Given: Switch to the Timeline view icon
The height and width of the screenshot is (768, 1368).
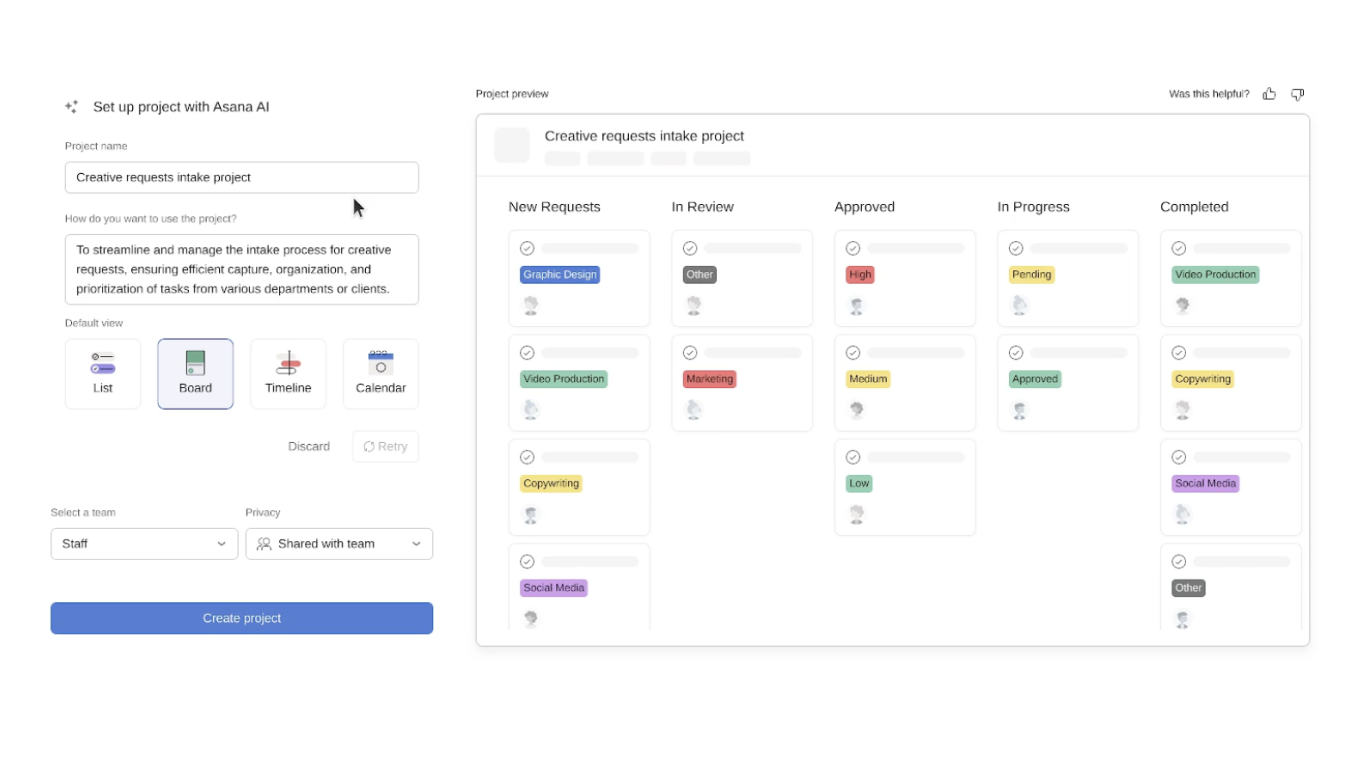Looking at the screenshot, I should (x=288, y=373).
